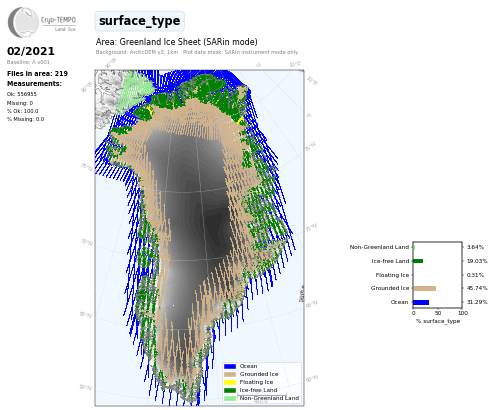Click the 45.74% Grounded Ice percentage value
492x410 pixels.
coord(477,288)
